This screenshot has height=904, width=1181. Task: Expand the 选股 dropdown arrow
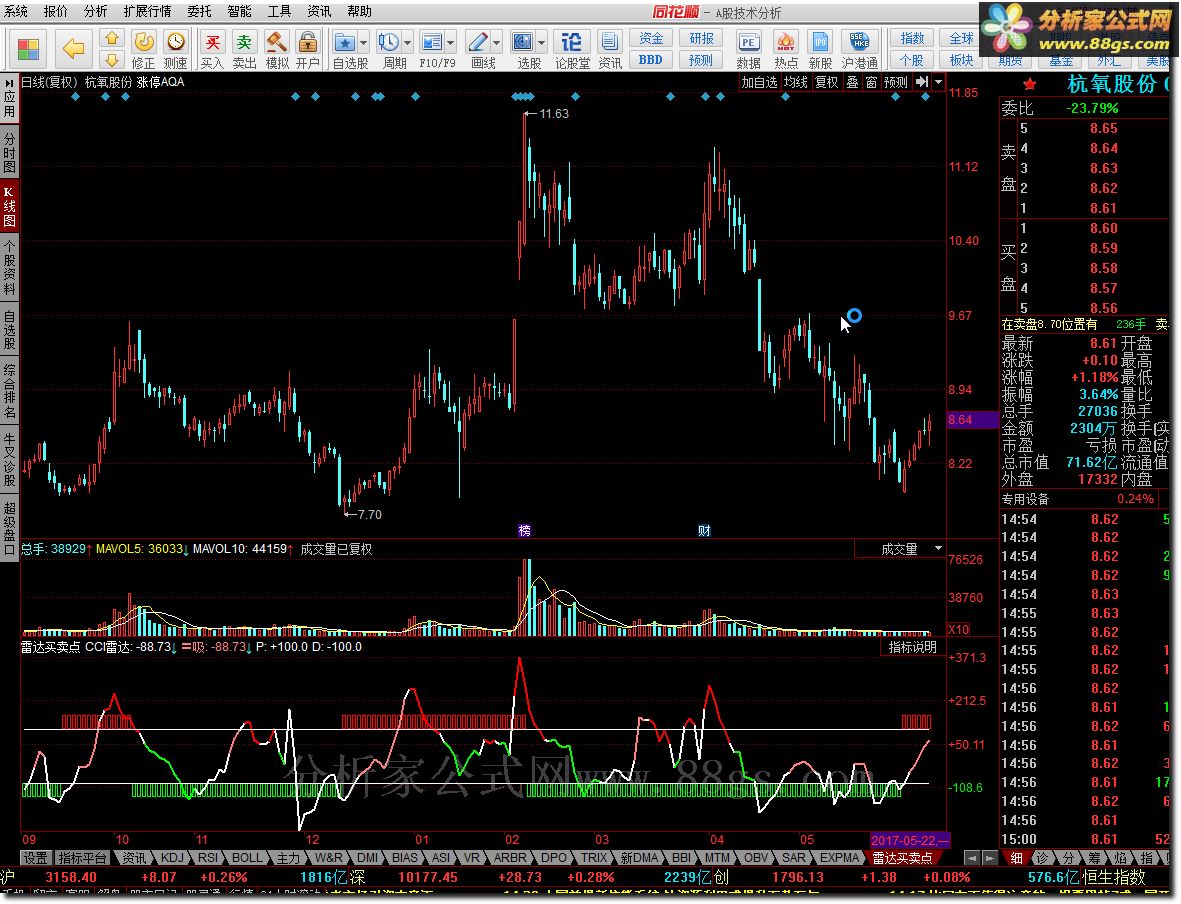pos(541,42)
